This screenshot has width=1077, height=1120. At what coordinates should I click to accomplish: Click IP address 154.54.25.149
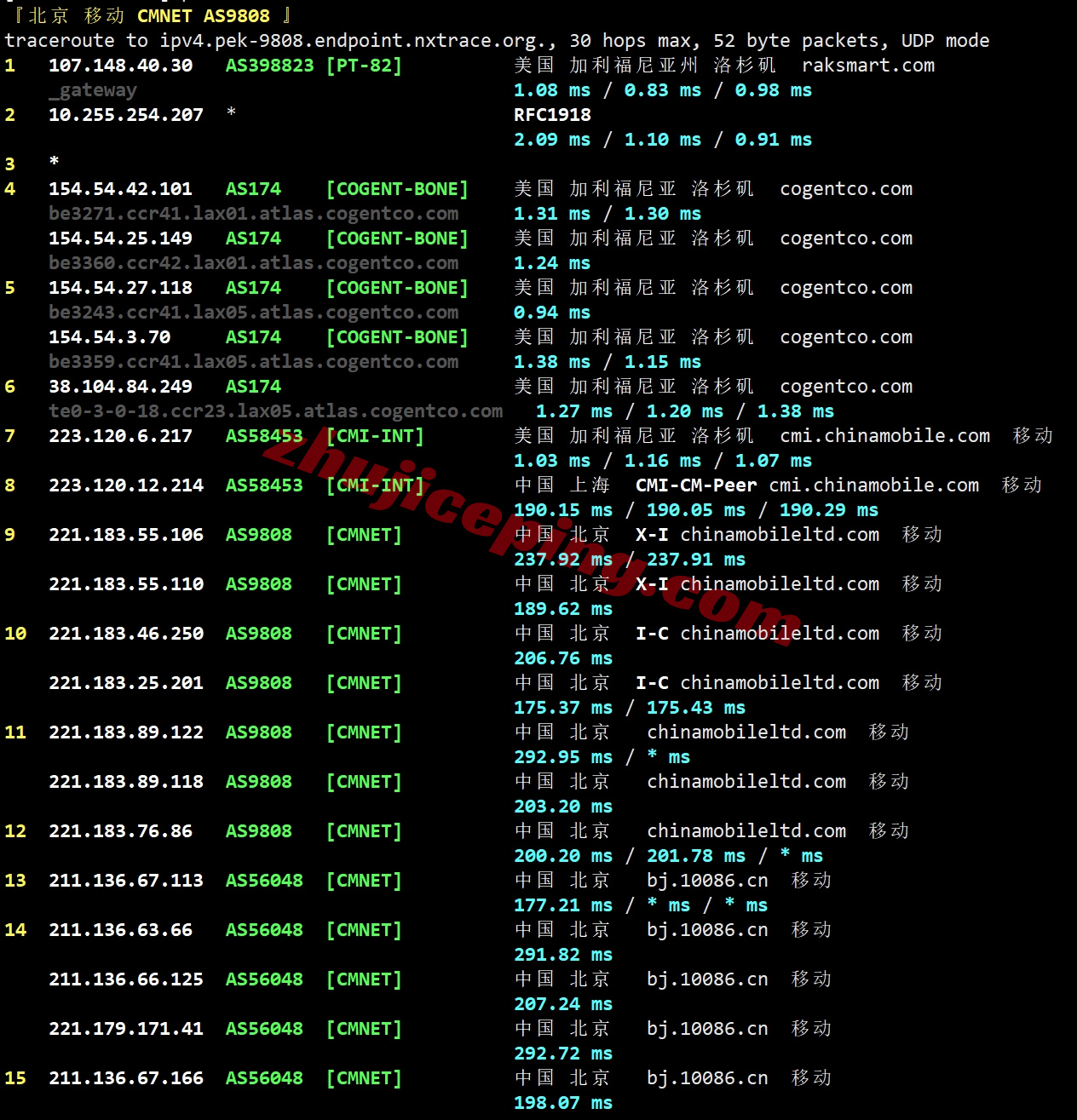coord(121,238)
